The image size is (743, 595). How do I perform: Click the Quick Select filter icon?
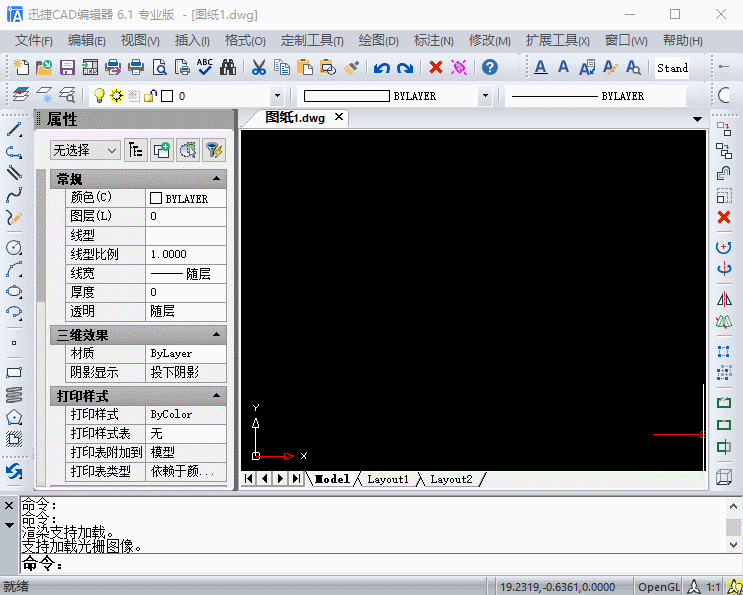click(213, 150)
